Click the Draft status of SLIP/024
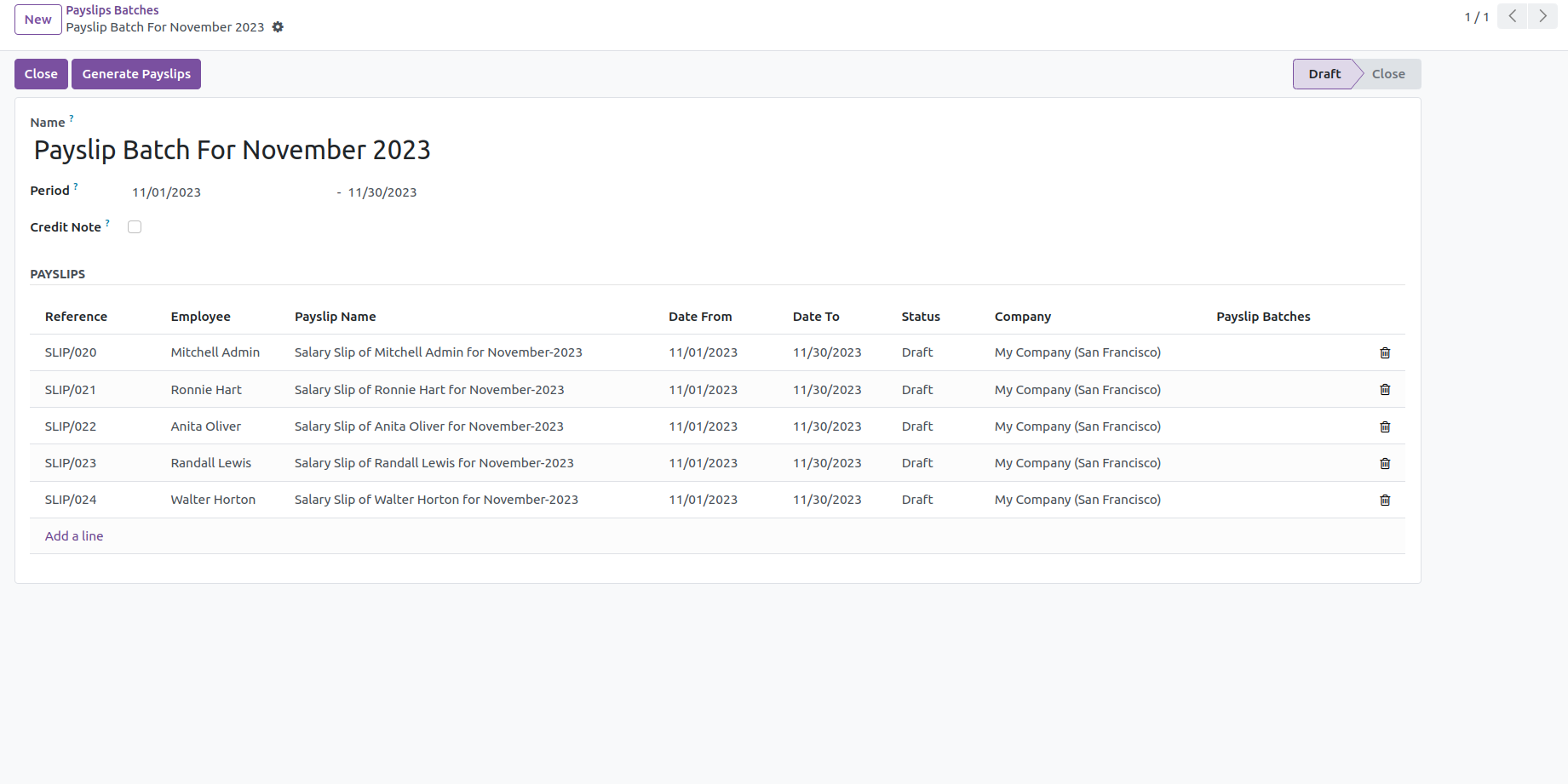The image size is (1568, 784). point(917,500)
